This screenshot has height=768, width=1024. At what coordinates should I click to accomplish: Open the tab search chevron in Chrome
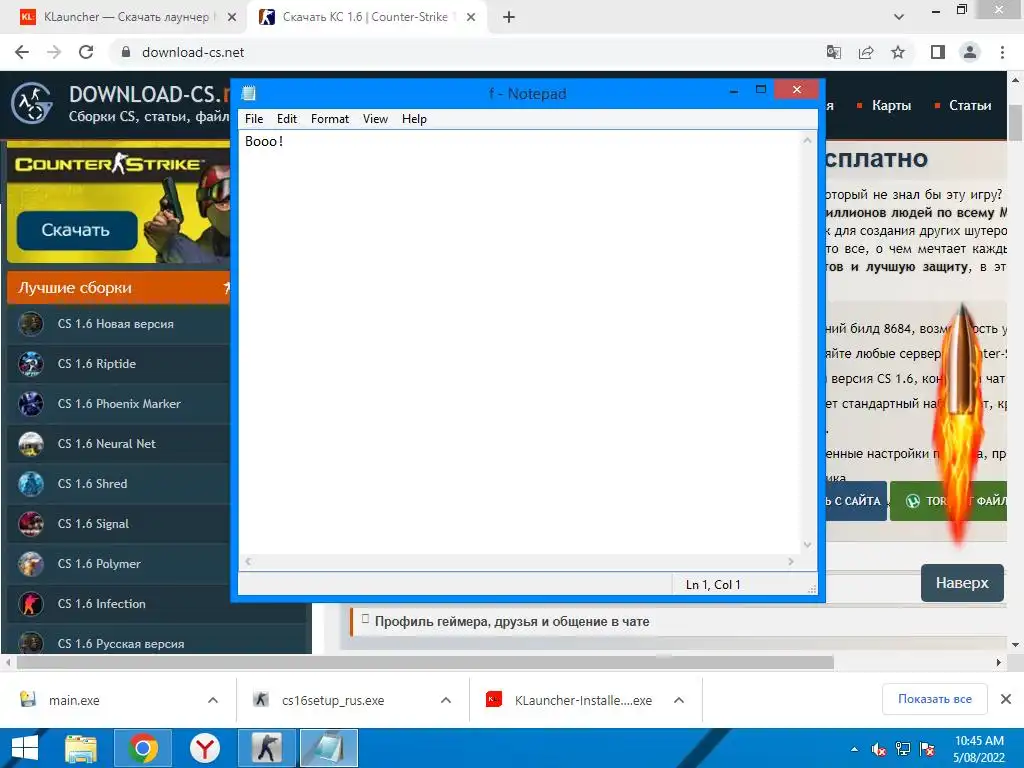pyautogui.click(x=899, y=18)
